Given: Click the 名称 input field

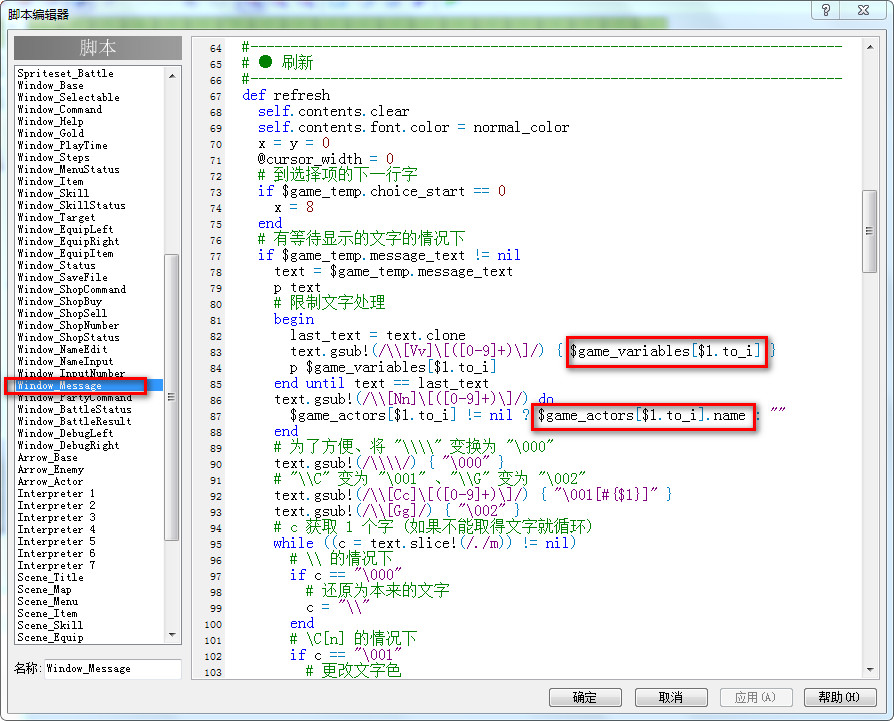Looking at the screenshot, I should (113, 669).
